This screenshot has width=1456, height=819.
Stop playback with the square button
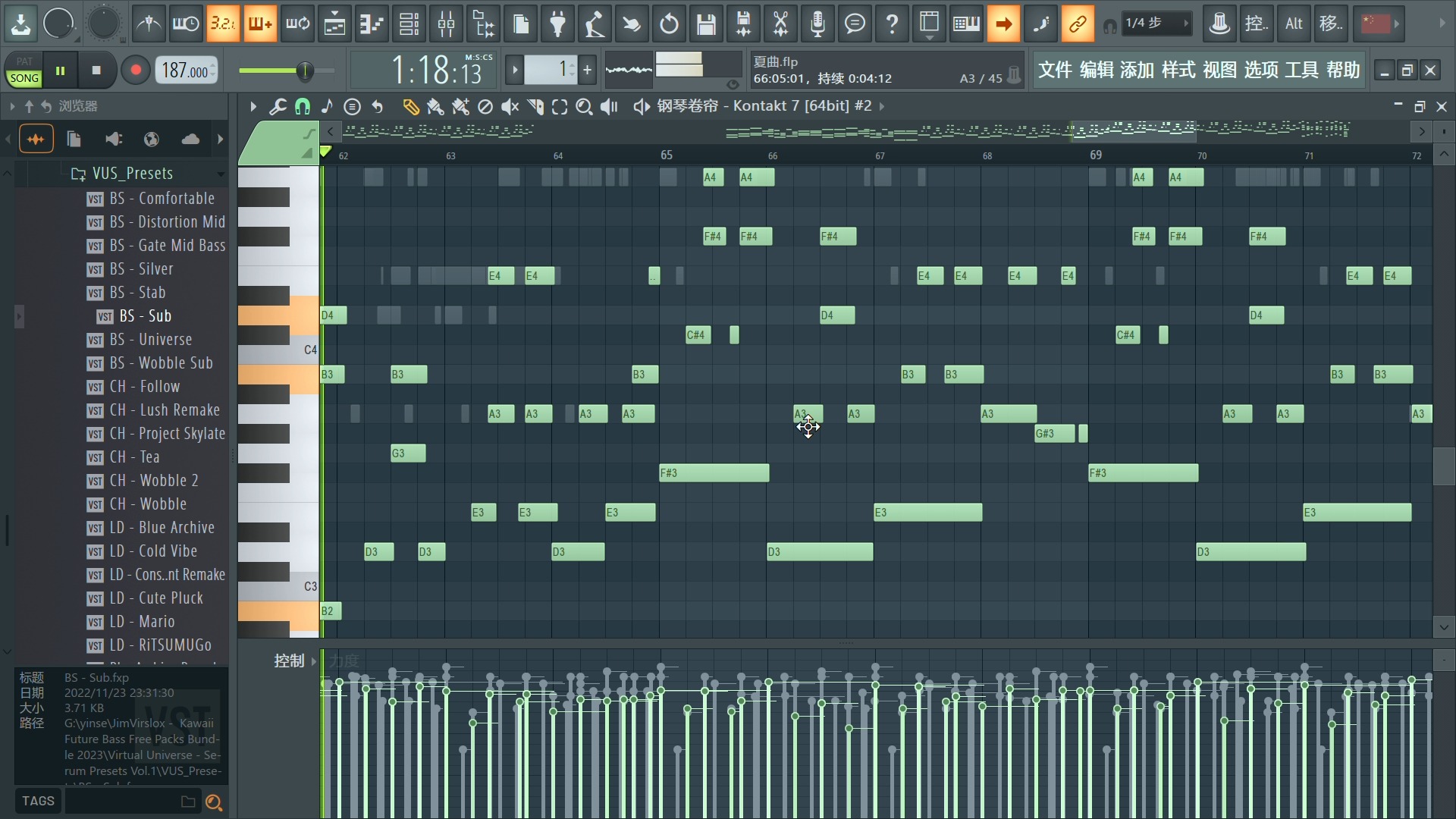[96, 71]
